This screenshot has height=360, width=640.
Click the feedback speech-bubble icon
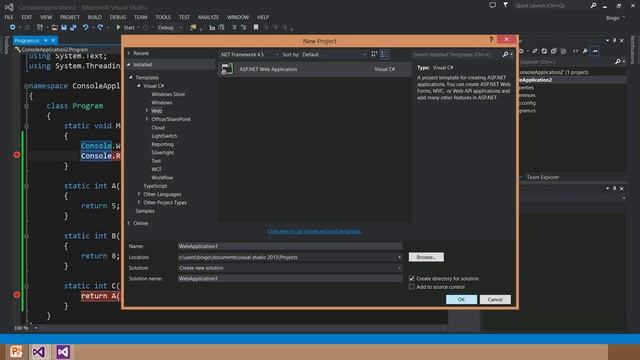point(493,5)
